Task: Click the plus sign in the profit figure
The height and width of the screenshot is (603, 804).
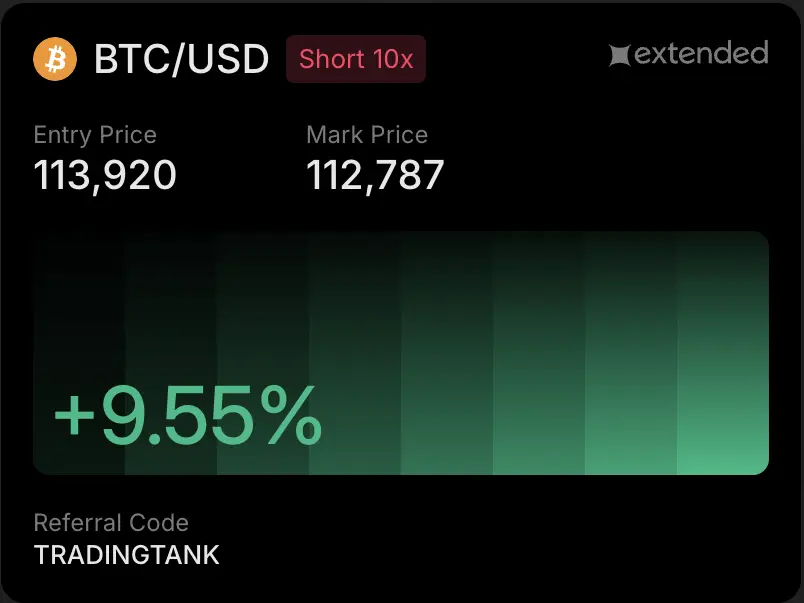Action: pos(74,418)
